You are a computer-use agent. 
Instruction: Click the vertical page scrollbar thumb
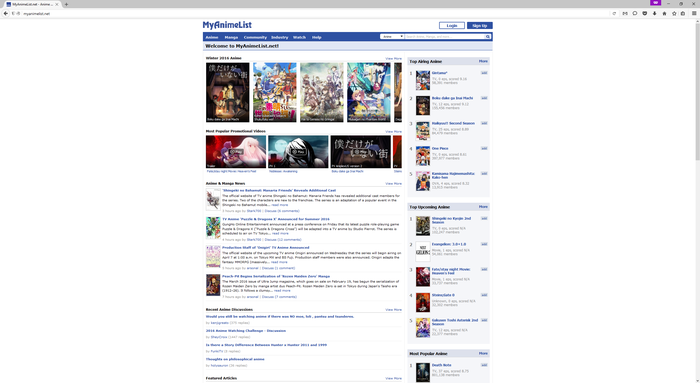(x=697, y=89)
